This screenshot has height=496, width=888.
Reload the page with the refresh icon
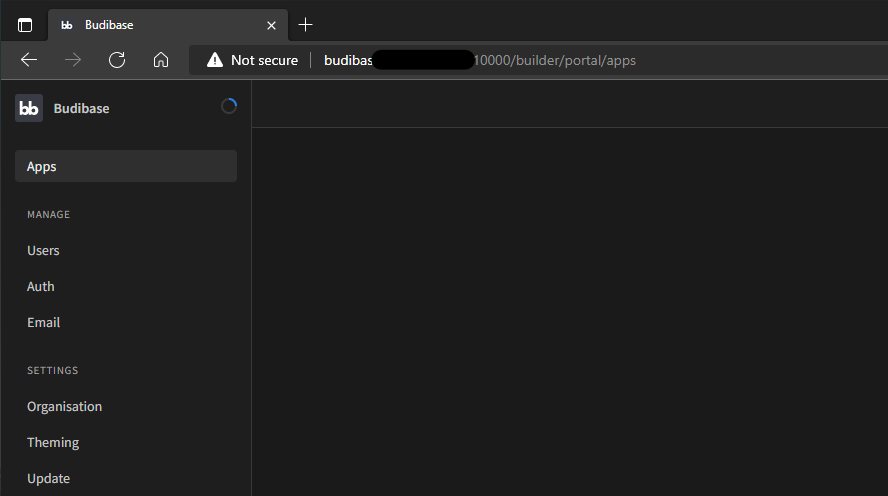(x=117, y=60)
